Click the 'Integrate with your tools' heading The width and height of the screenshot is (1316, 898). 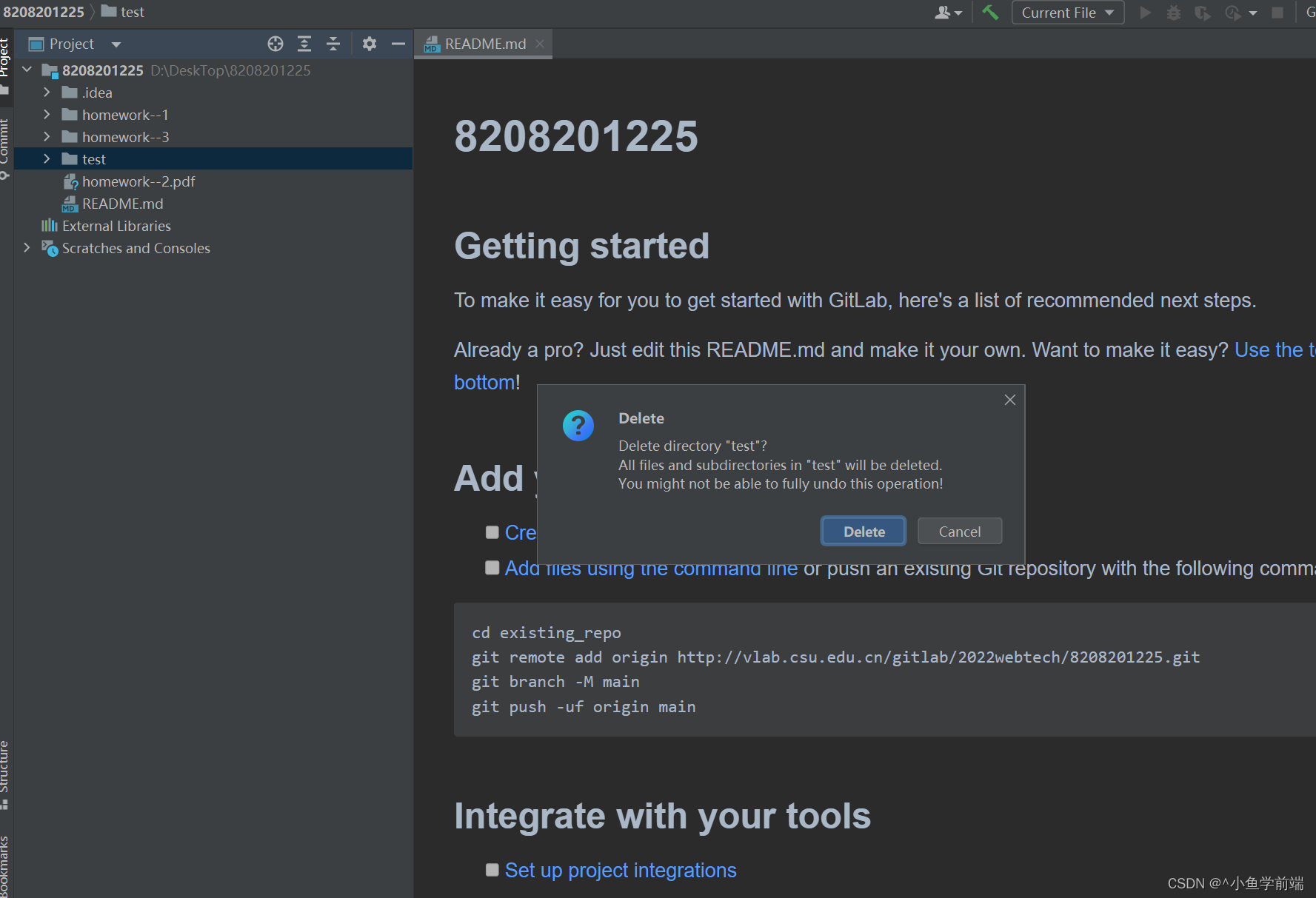(662, 816)
